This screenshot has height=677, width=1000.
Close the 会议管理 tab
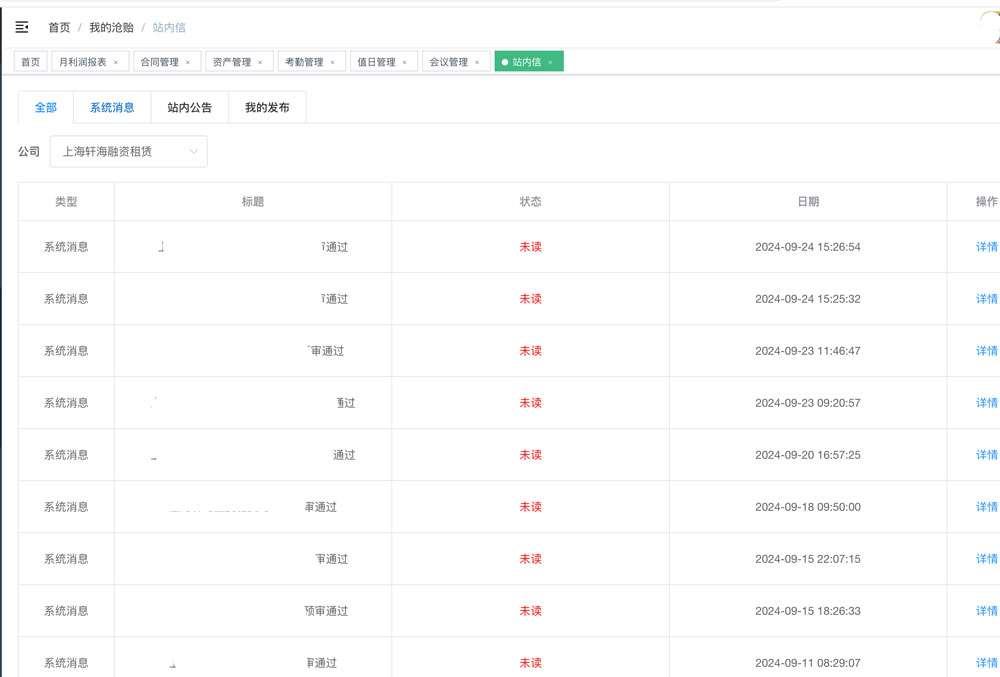[x=477, y=62]
